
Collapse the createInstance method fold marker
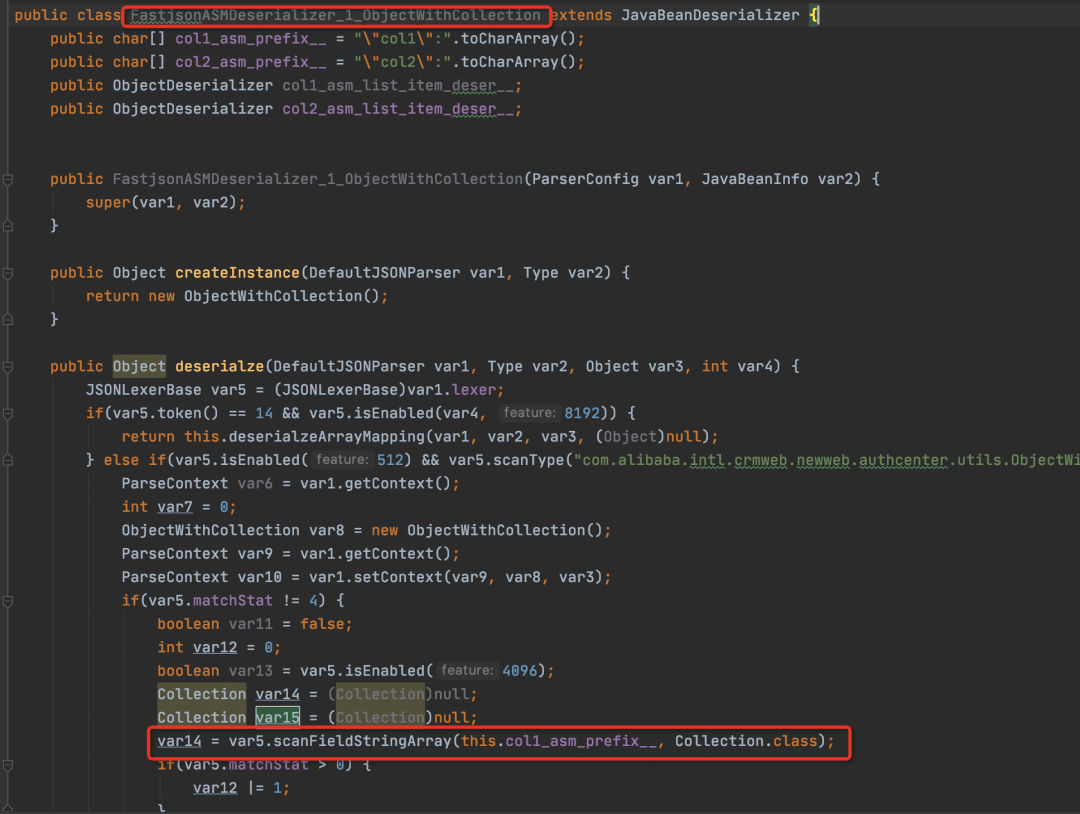click(8, 273)
